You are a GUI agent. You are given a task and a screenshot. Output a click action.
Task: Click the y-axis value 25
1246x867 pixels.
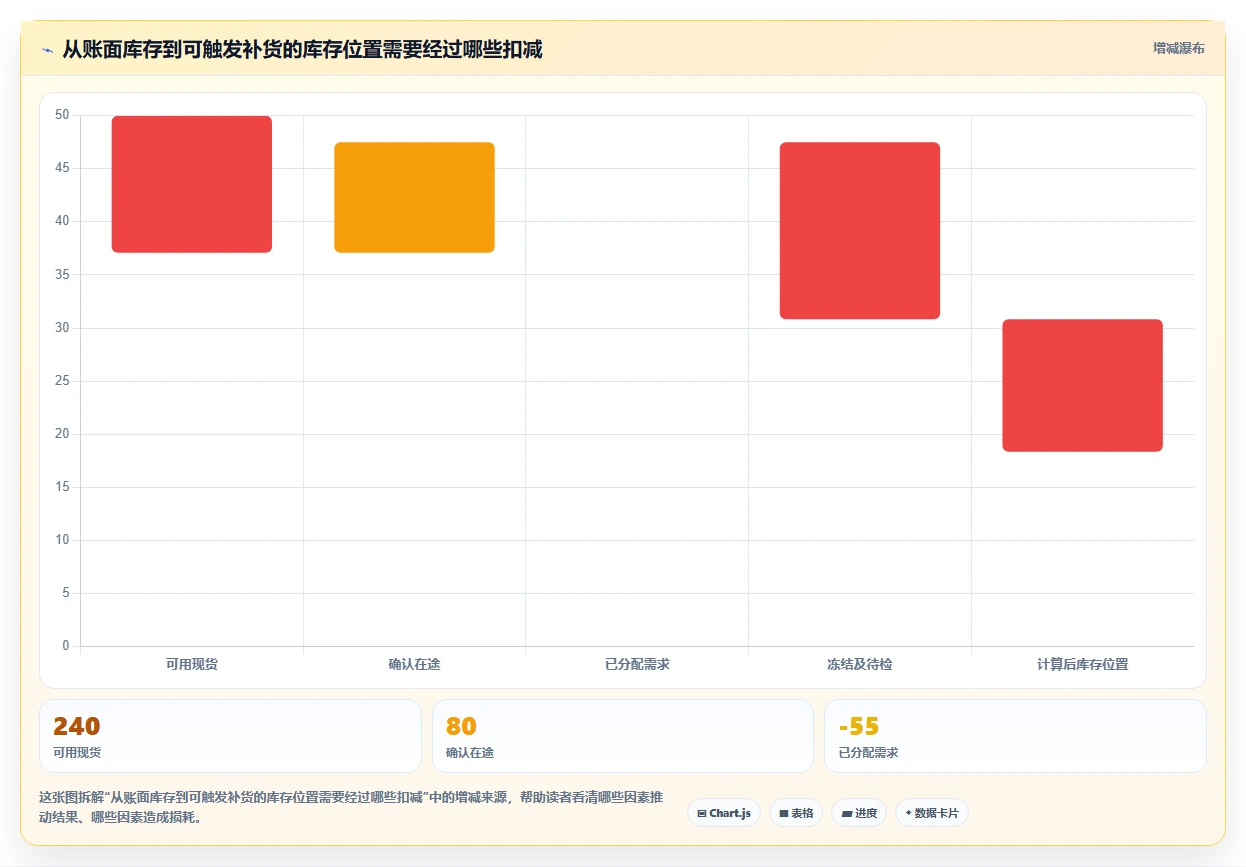pyautogui.click(x=63, y=381)
